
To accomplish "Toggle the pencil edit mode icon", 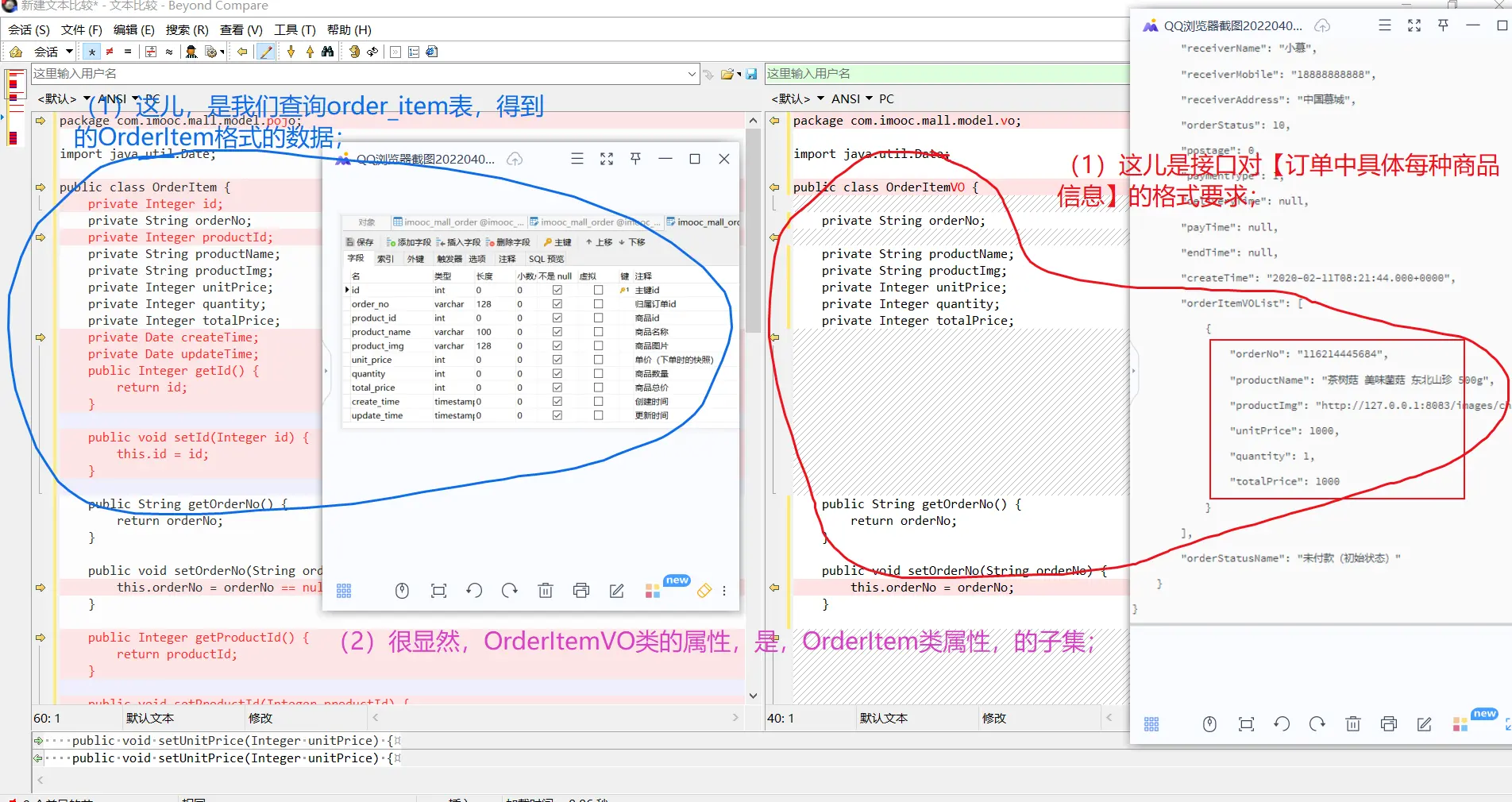I will tap(266, 52).
